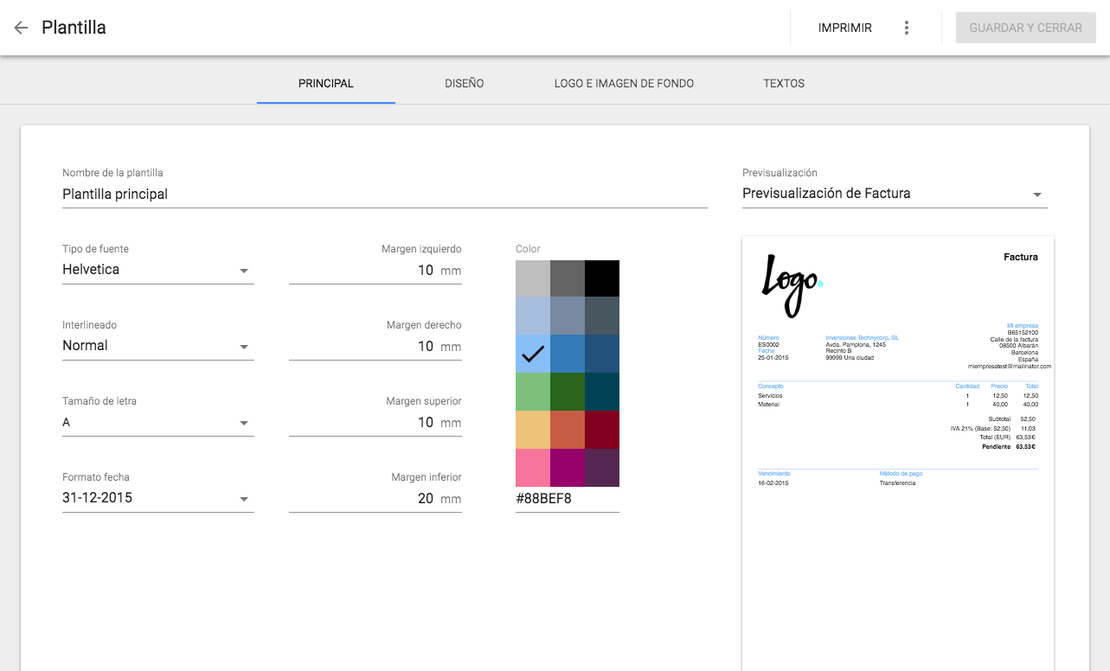
Task: Edit the Margen izquierdo value
Action: pos(375,270)
